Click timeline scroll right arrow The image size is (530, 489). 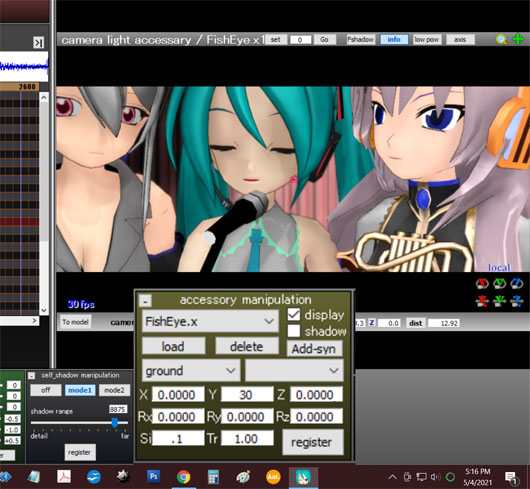[34, 320]
